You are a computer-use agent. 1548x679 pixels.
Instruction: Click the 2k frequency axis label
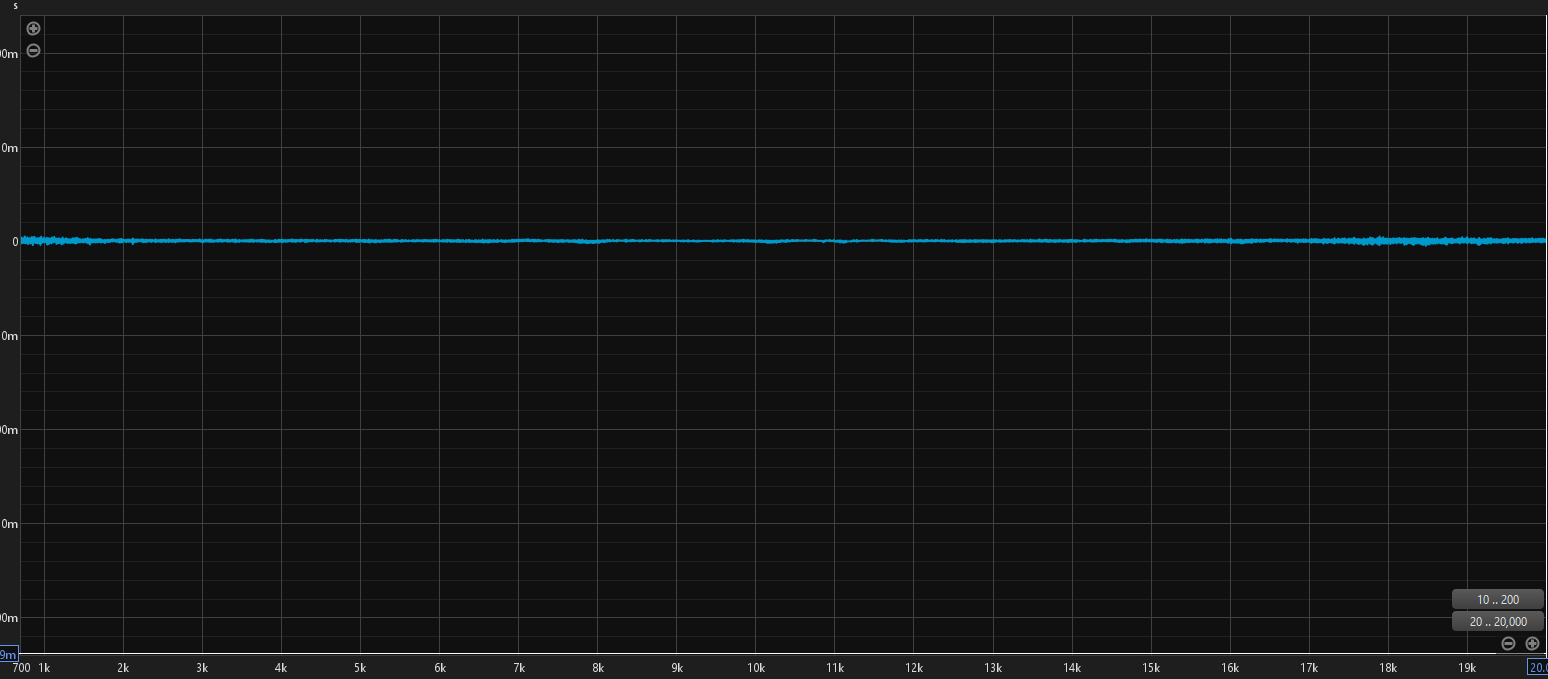[x=123, y=667]
